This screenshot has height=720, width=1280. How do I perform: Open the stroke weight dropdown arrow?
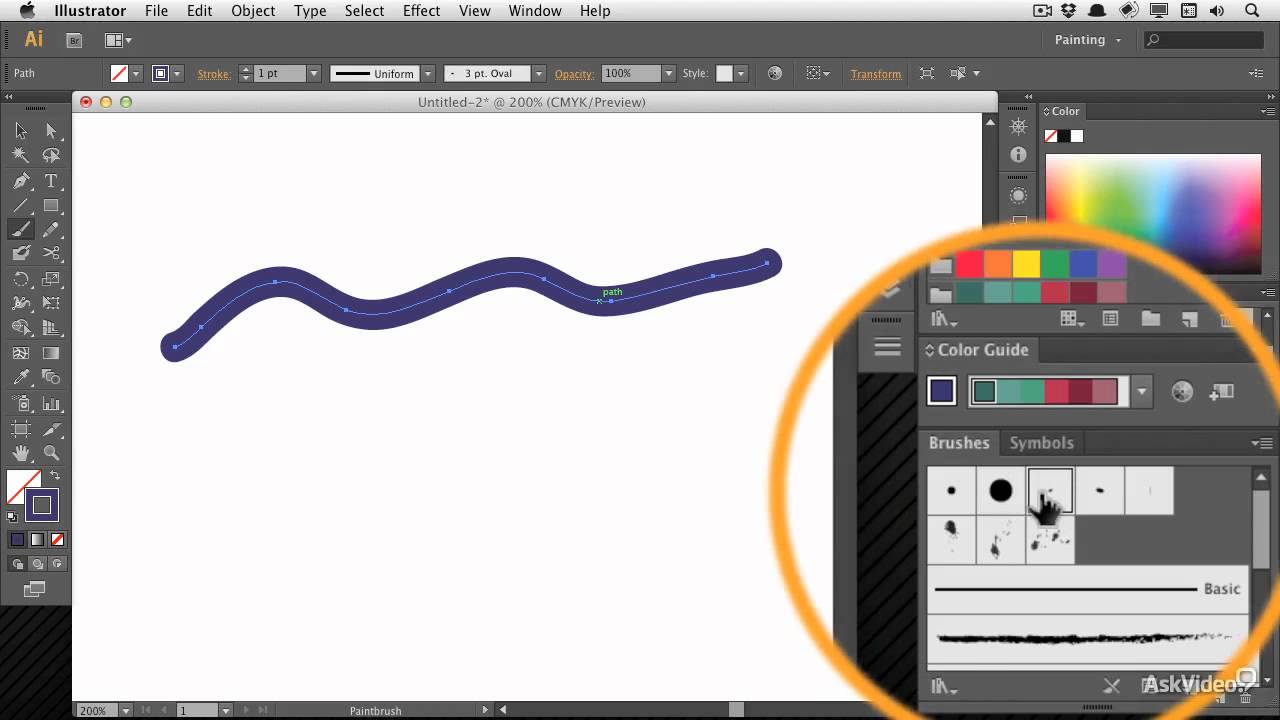tap(313, 74)
